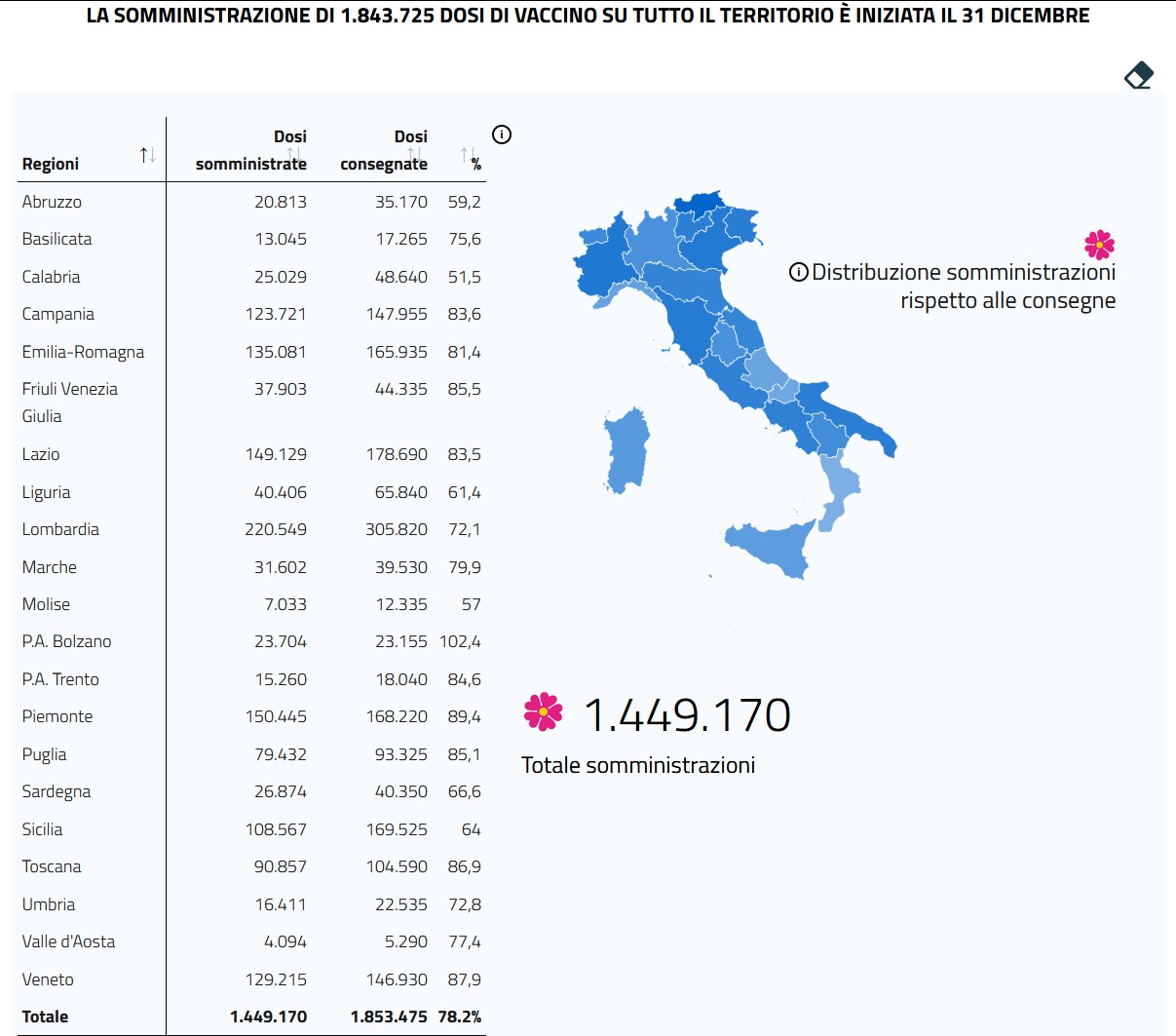
Task: Click the pink flower icon beside 1.449.170
Action: pos(543,711)
